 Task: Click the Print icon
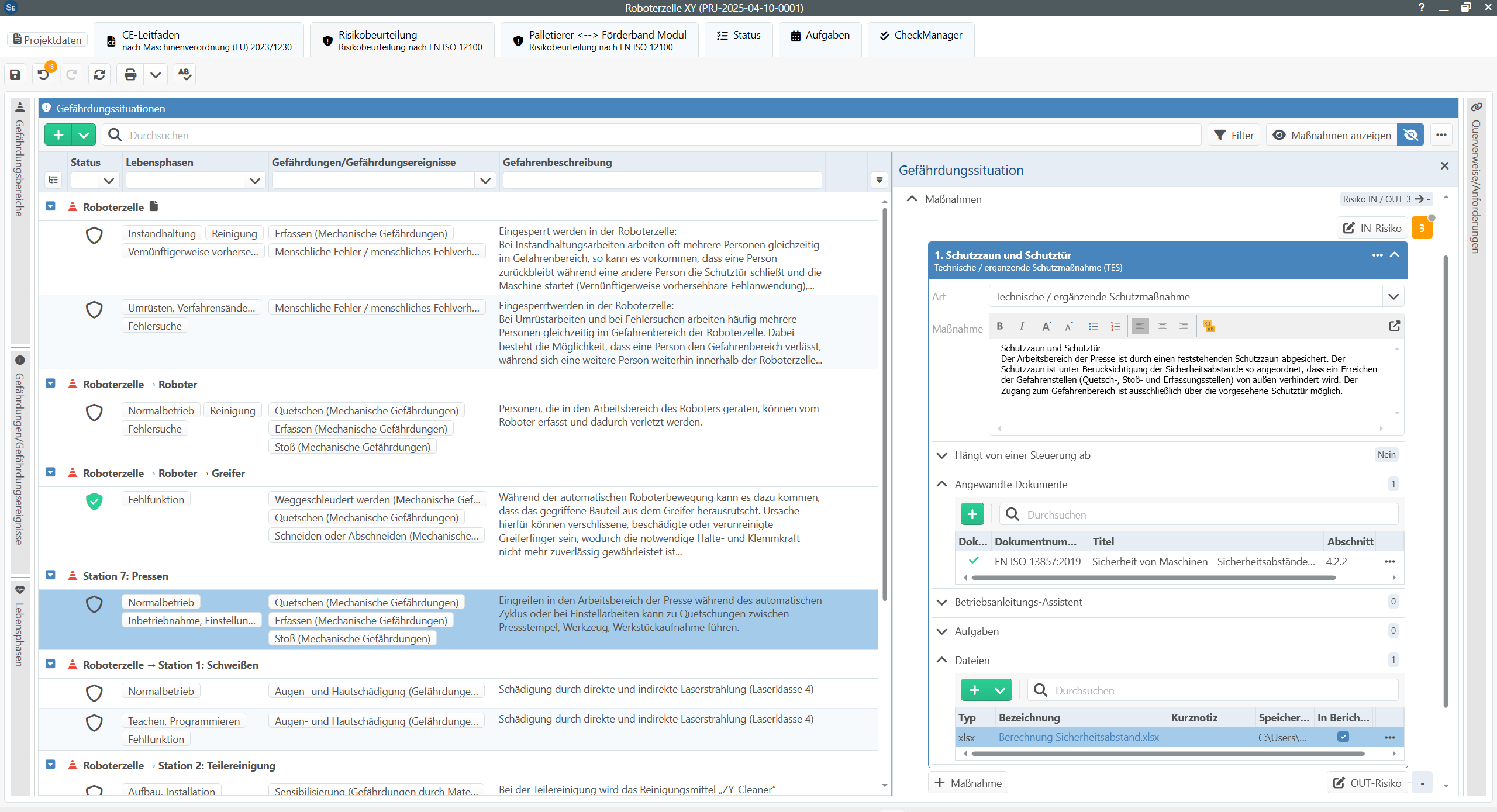(x=130, y=74)
